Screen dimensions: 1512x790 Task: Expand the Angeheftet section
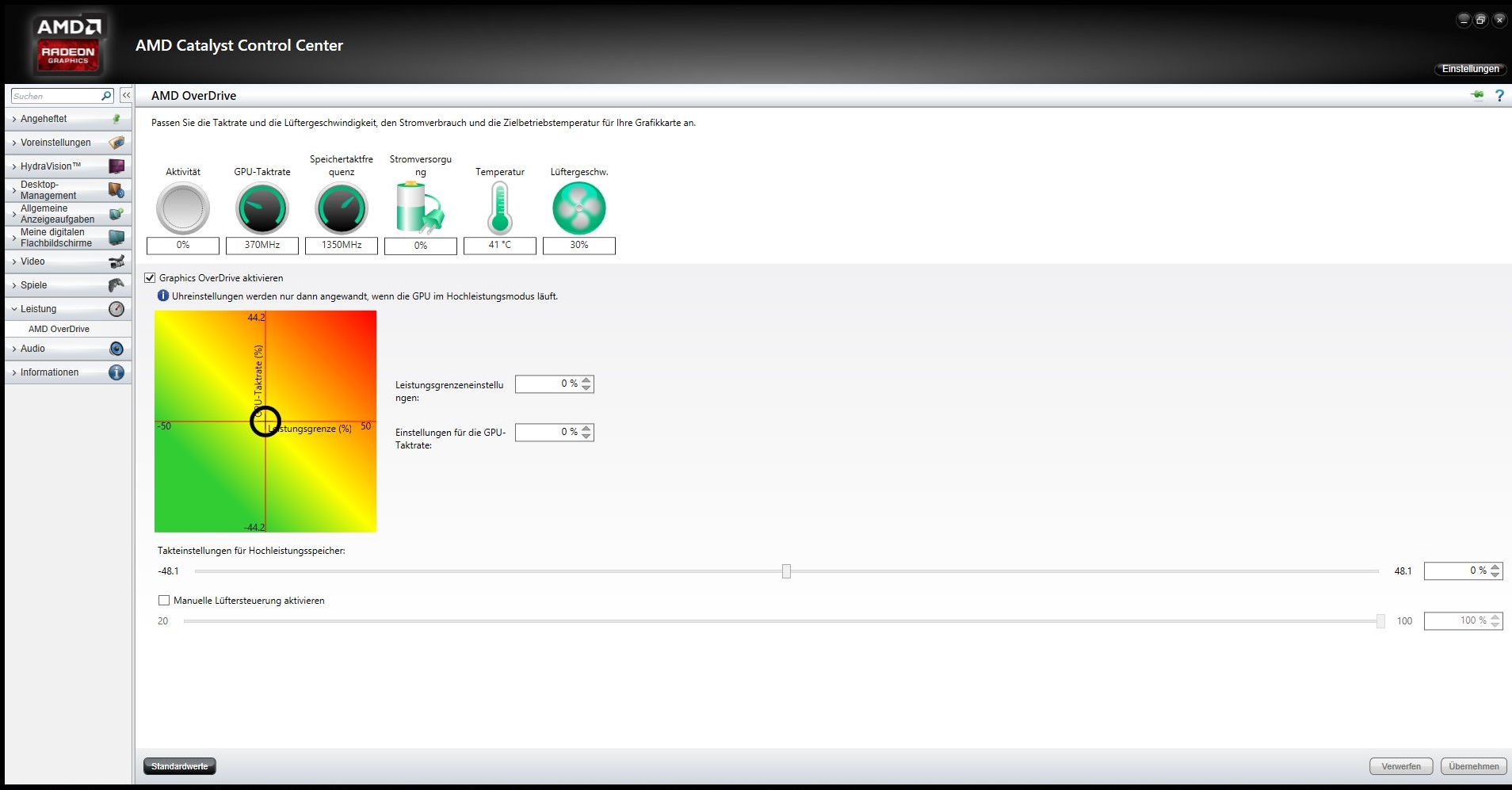[13, 119]
